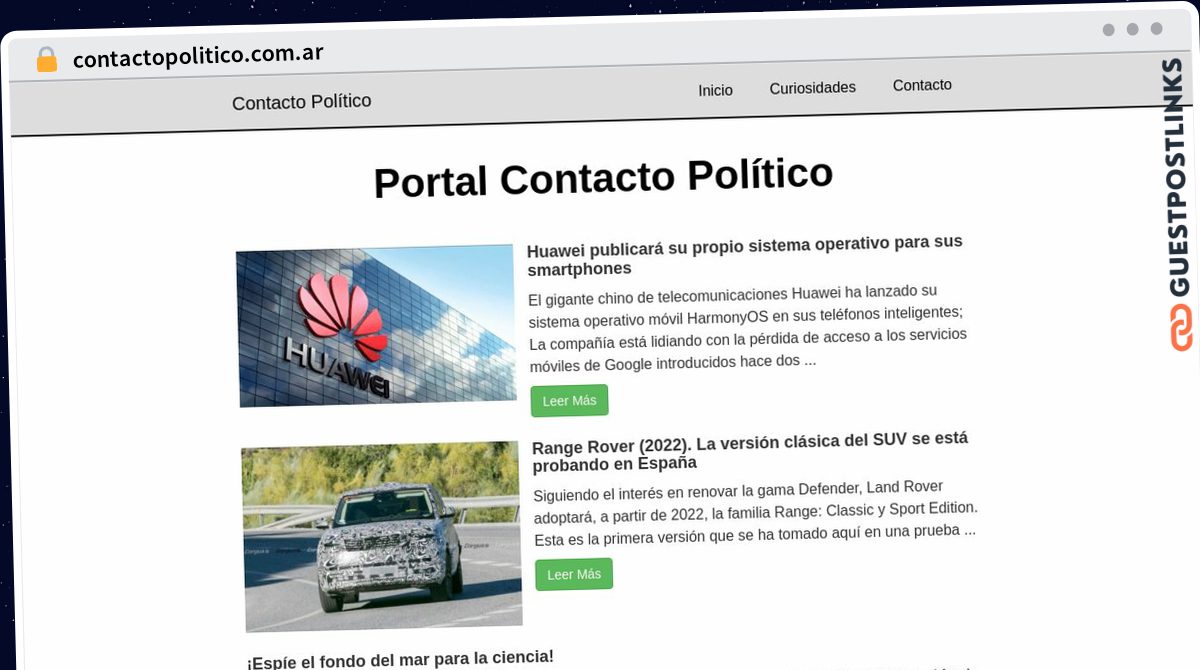Screen dimensions: 1200x670
Task: Click the orange padlock security icon
Action: pyautogui.click(x=46, y=60)
